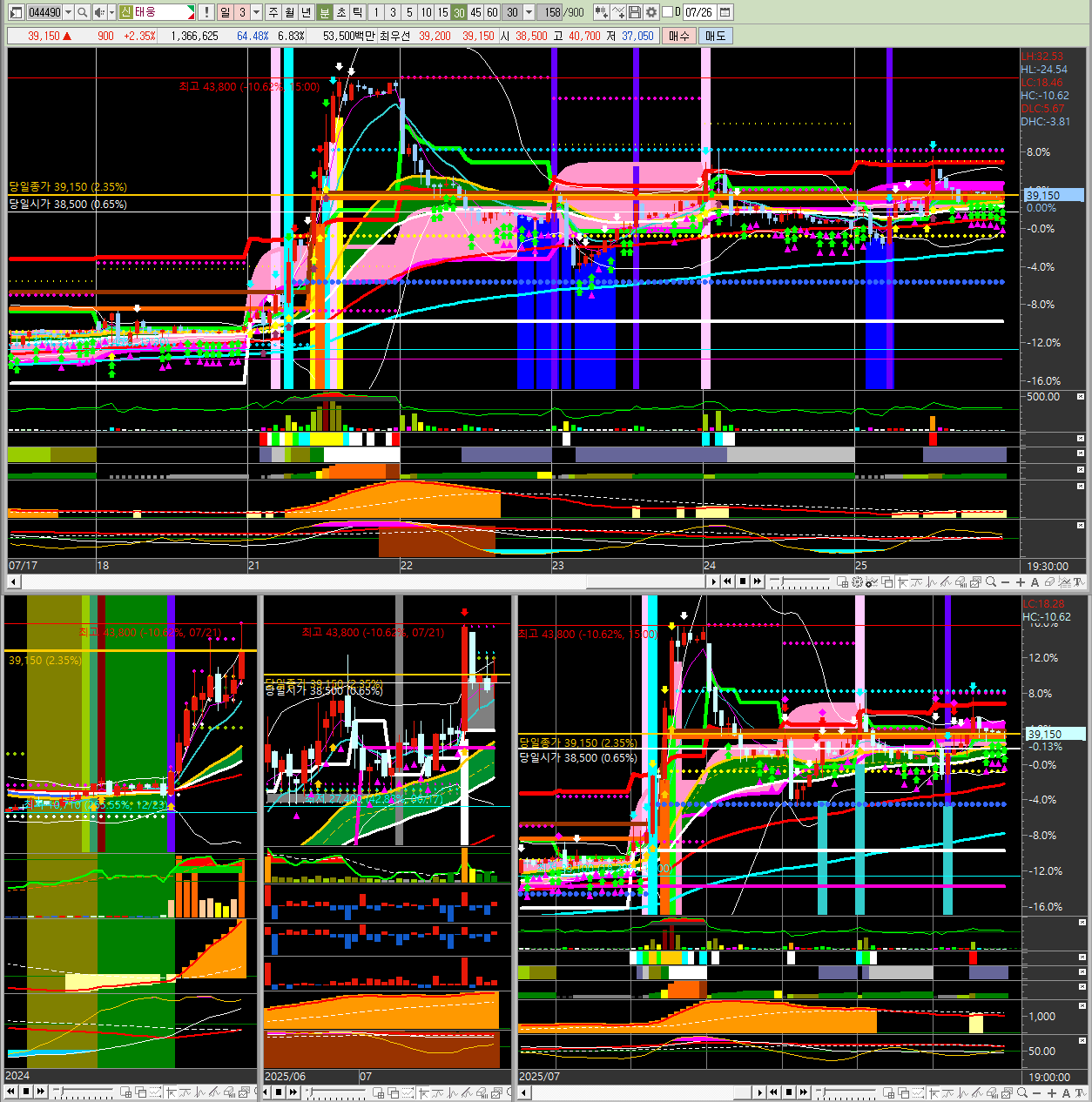The image size is (1092, 1102).
Task: Switch to daily period with 일 button
Action: click(x=226, y=12)
